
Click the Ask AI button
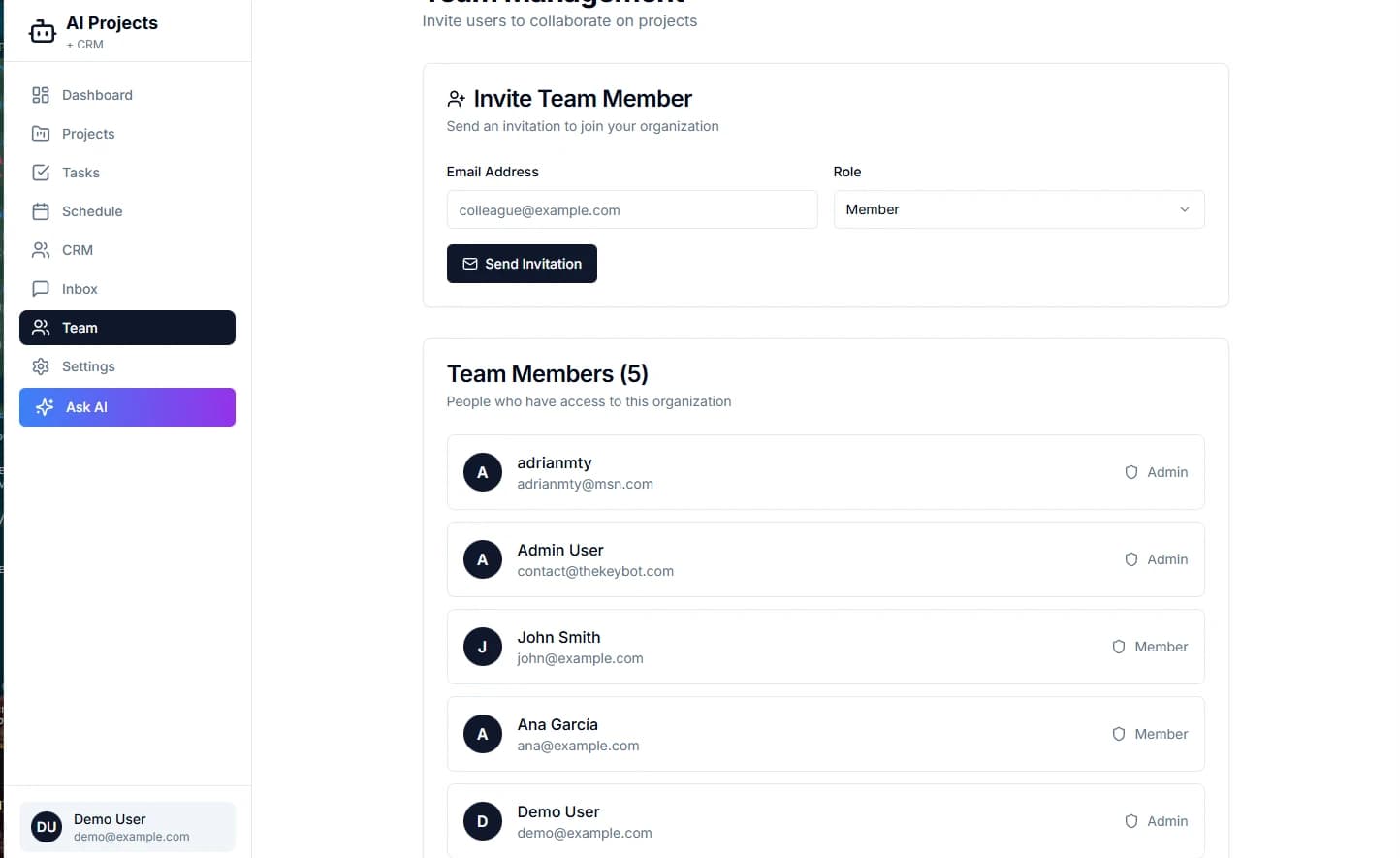point(127,407)
